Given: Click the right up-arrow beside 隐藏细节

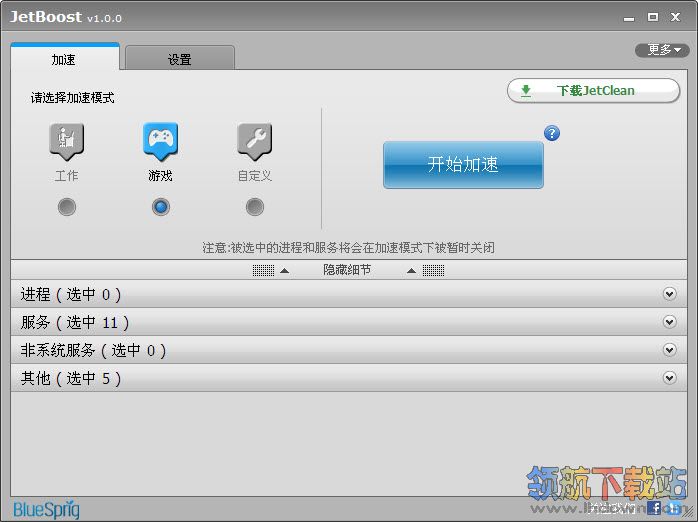Looking at the screenshot, I should point(412,271).
